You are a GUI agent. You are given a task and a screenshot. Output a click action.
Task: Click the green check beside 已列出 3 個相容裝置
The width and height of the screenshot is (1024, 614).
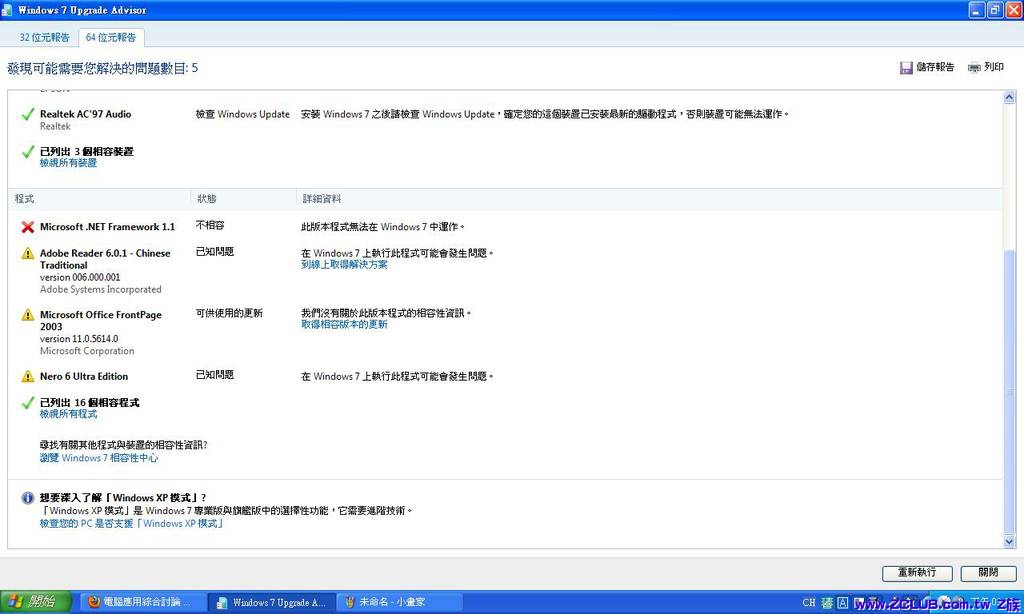pos(27,152)
